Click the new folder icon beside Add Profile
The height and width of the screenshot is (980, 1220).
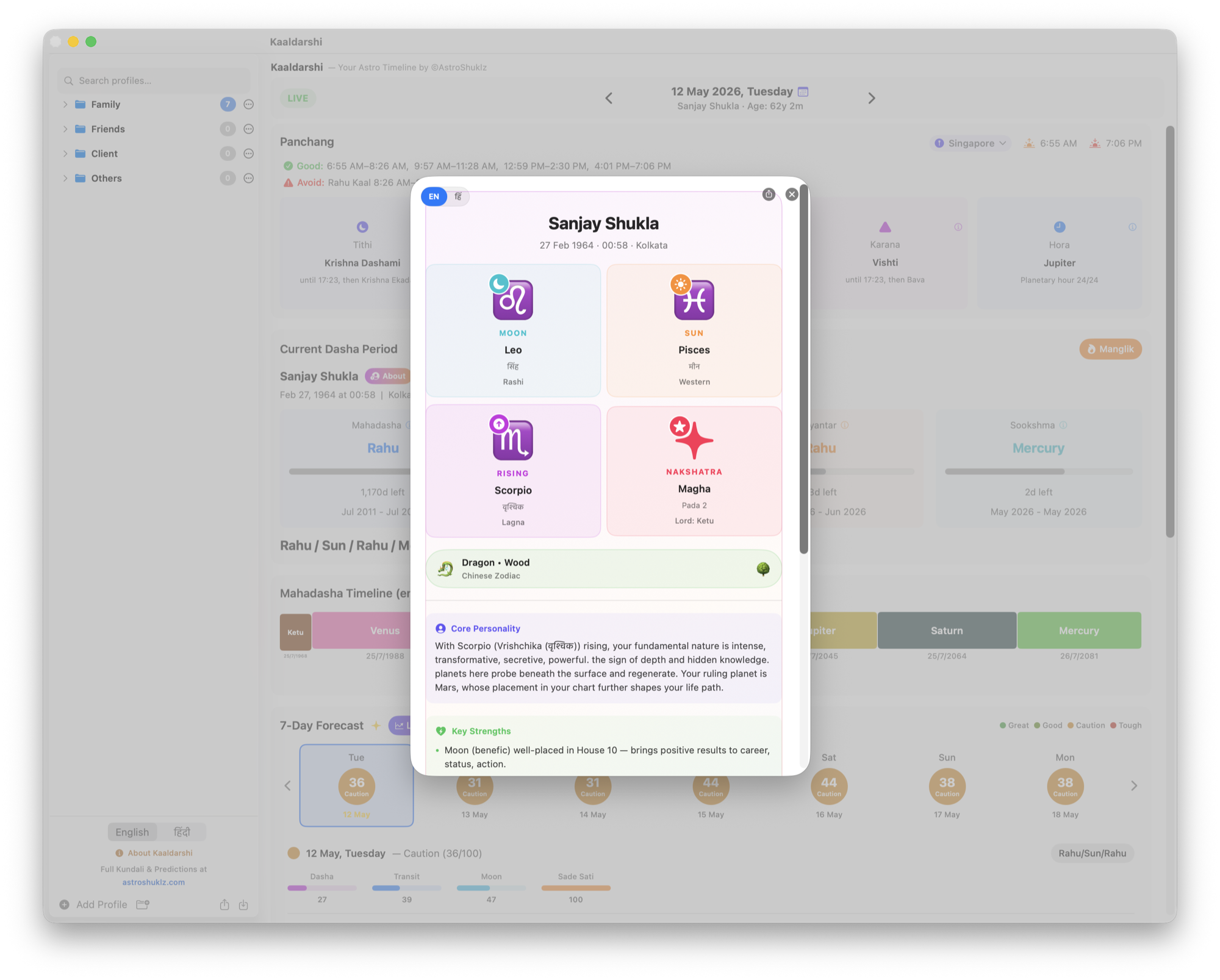click(143, 904)
